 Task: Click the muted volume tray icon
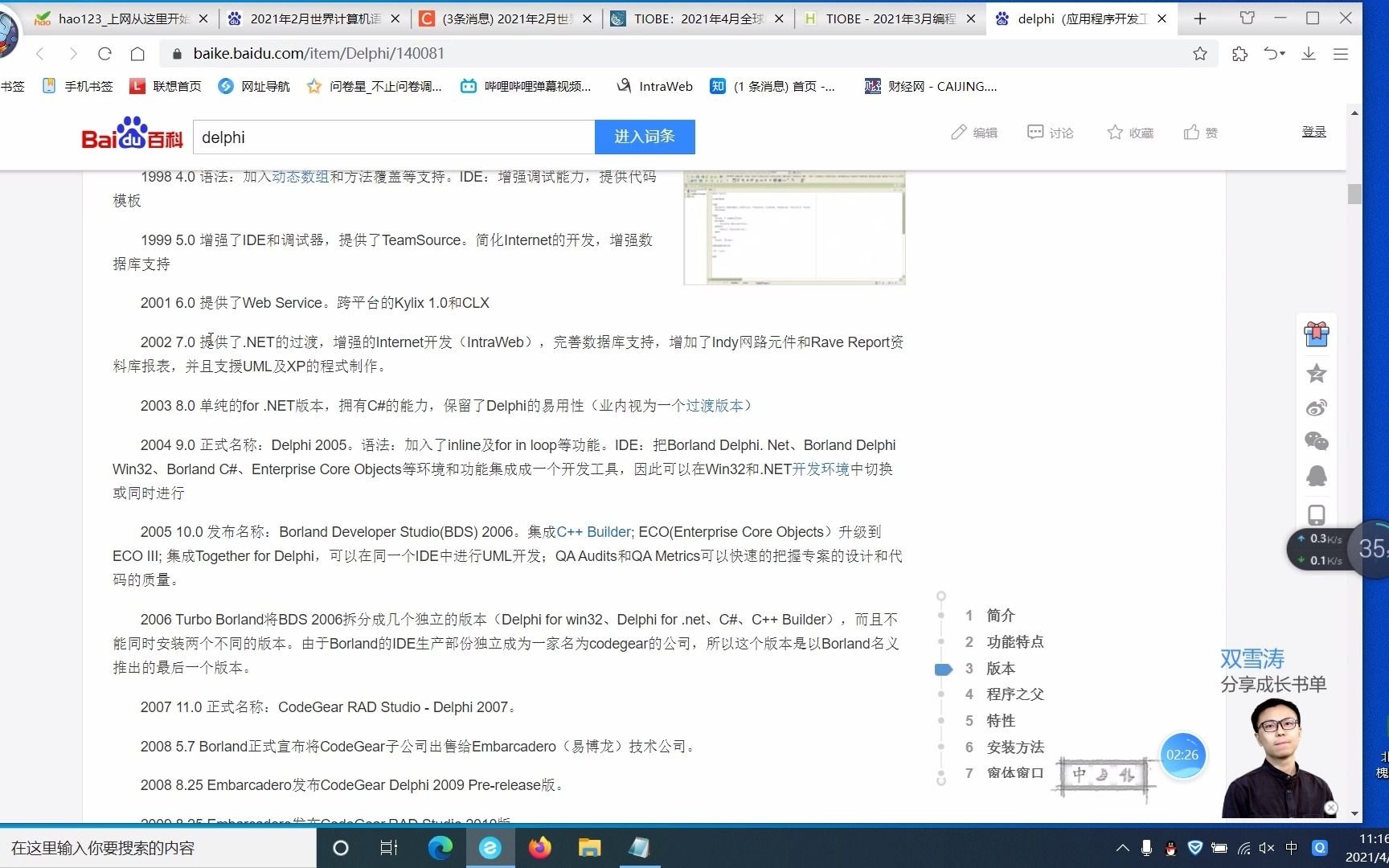[x=1267, y=848]
